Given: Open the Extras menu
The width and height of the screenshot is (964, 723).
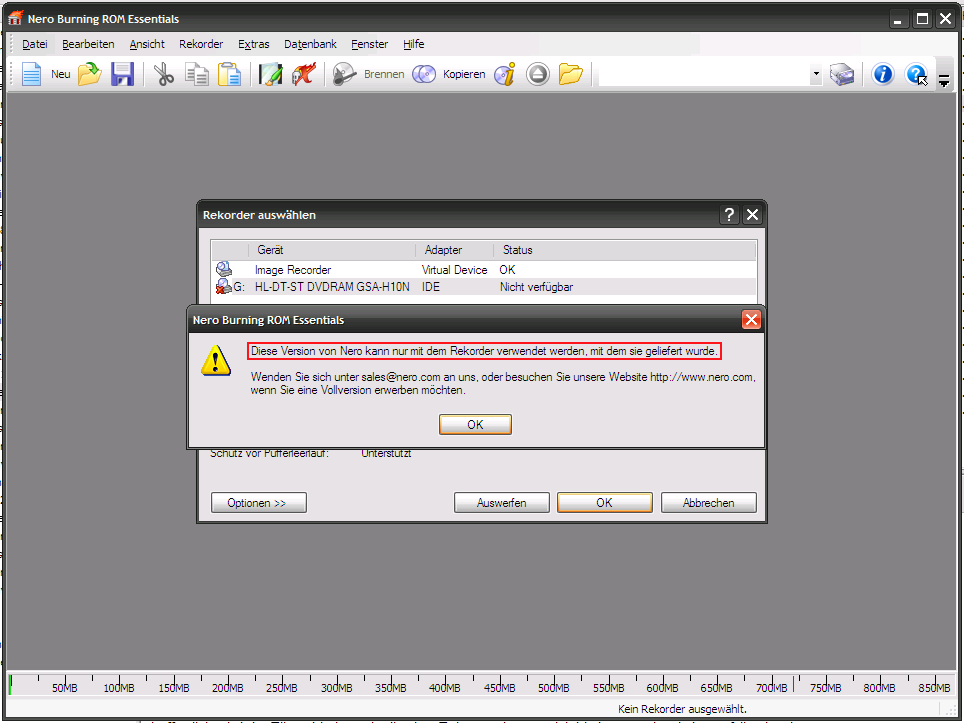Looking at the screenshot, I should click(253, 44).
